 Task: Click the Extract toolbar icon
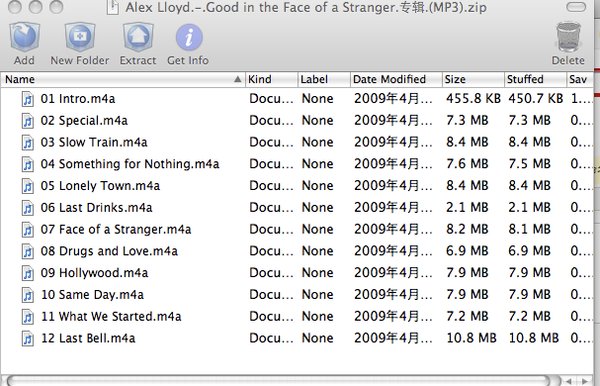138,37
